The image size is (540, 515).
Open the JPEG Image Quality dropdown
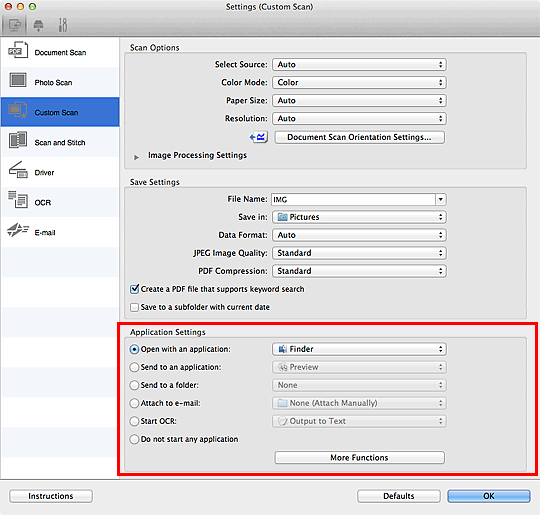pyautogui.click(x=359, y=253)
